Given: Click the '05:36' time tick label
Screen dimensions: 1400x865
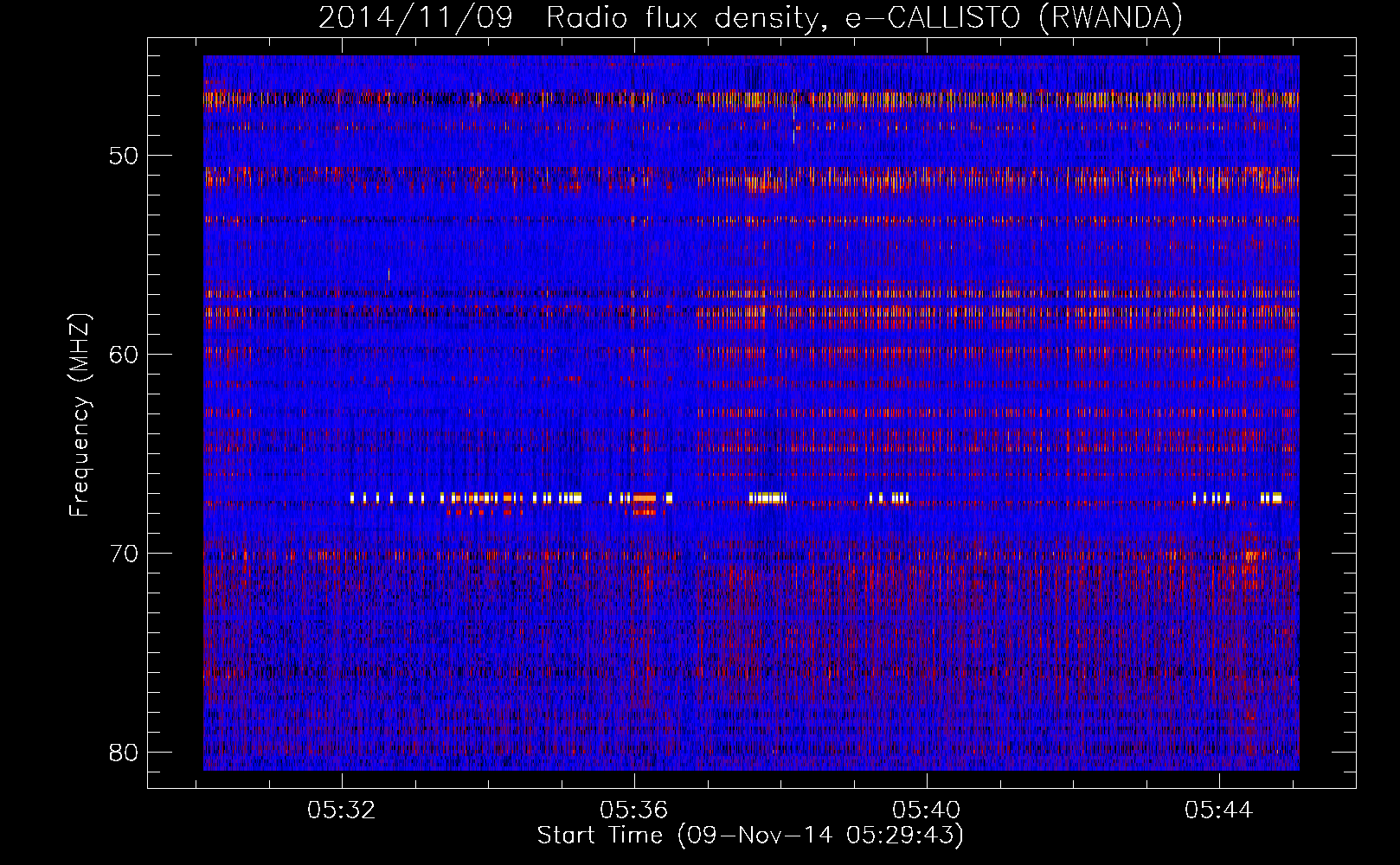Looking at the screenshot, I should point(634,811).
